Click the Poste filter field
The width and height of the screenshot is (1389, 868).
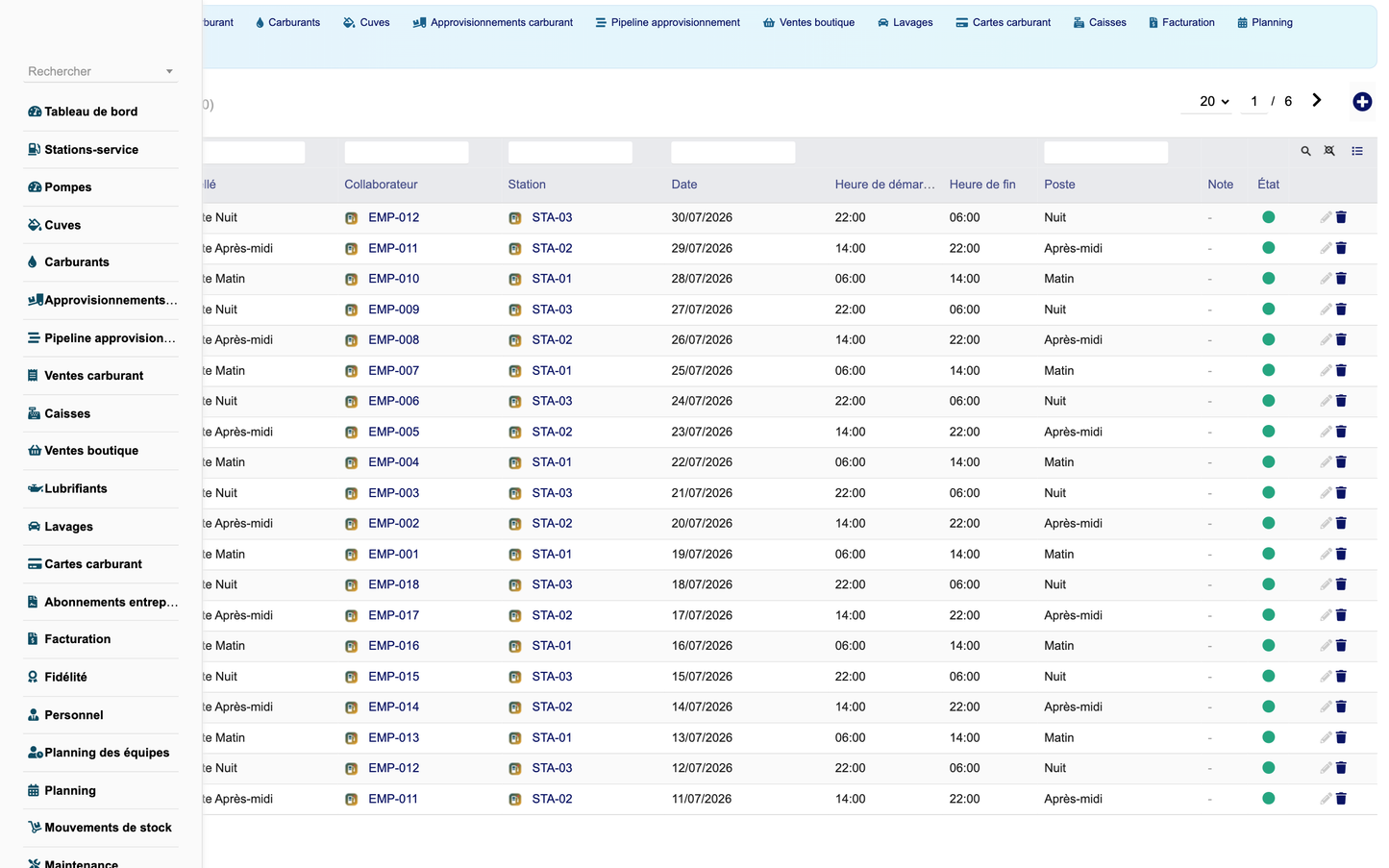coord(1106,152)
